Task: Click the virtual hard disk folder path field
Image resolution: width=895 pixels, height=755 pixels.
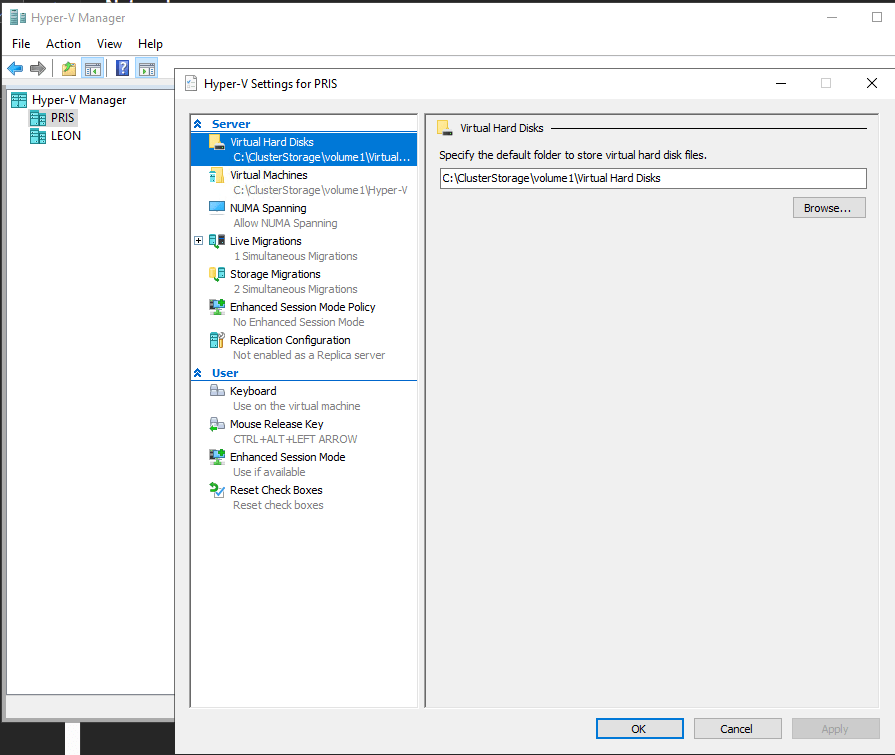Action: tap(652, 178)
